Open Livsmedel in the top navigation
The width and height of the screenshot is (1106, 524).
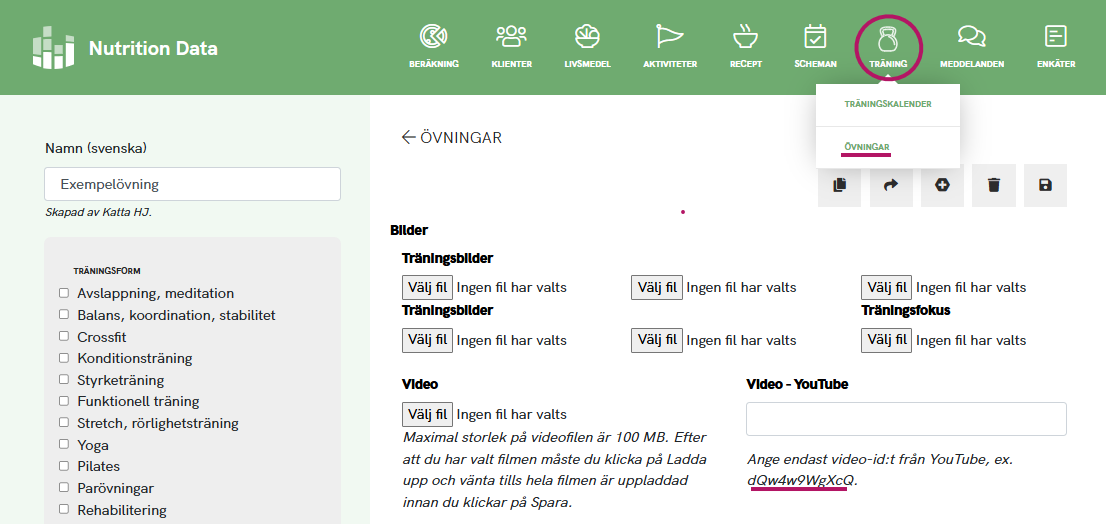tap(587, 46)
